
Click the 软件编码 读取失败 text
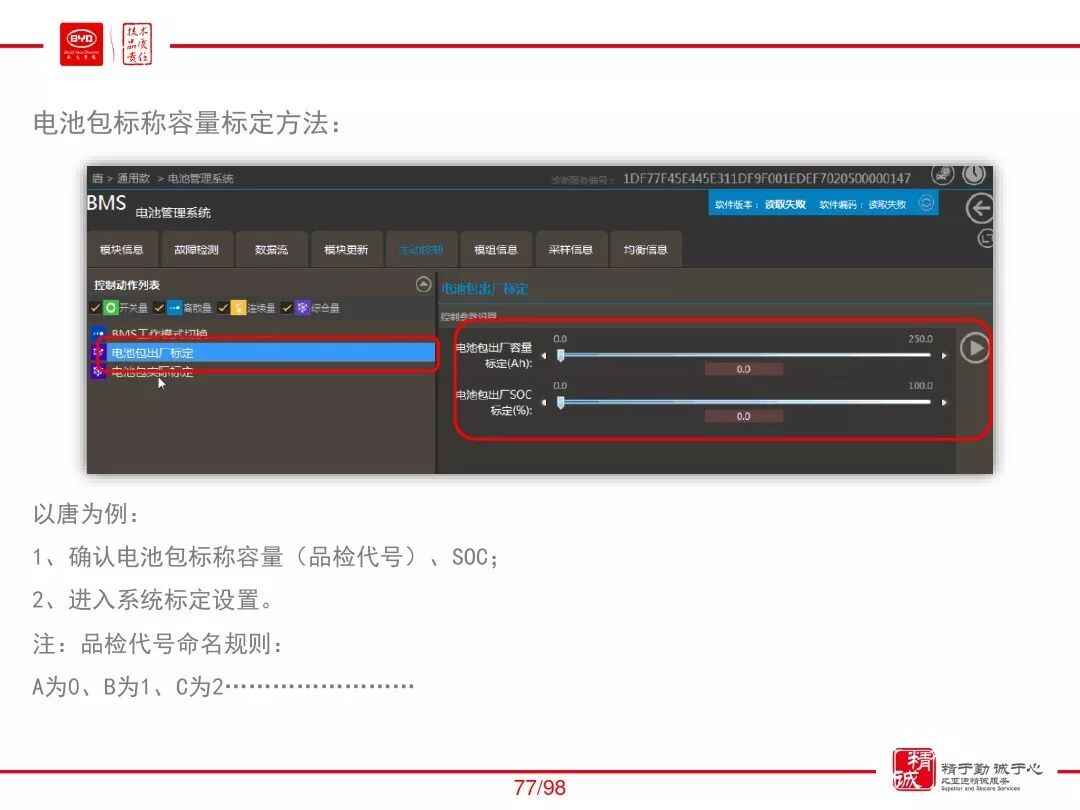[x=862, y=205]
